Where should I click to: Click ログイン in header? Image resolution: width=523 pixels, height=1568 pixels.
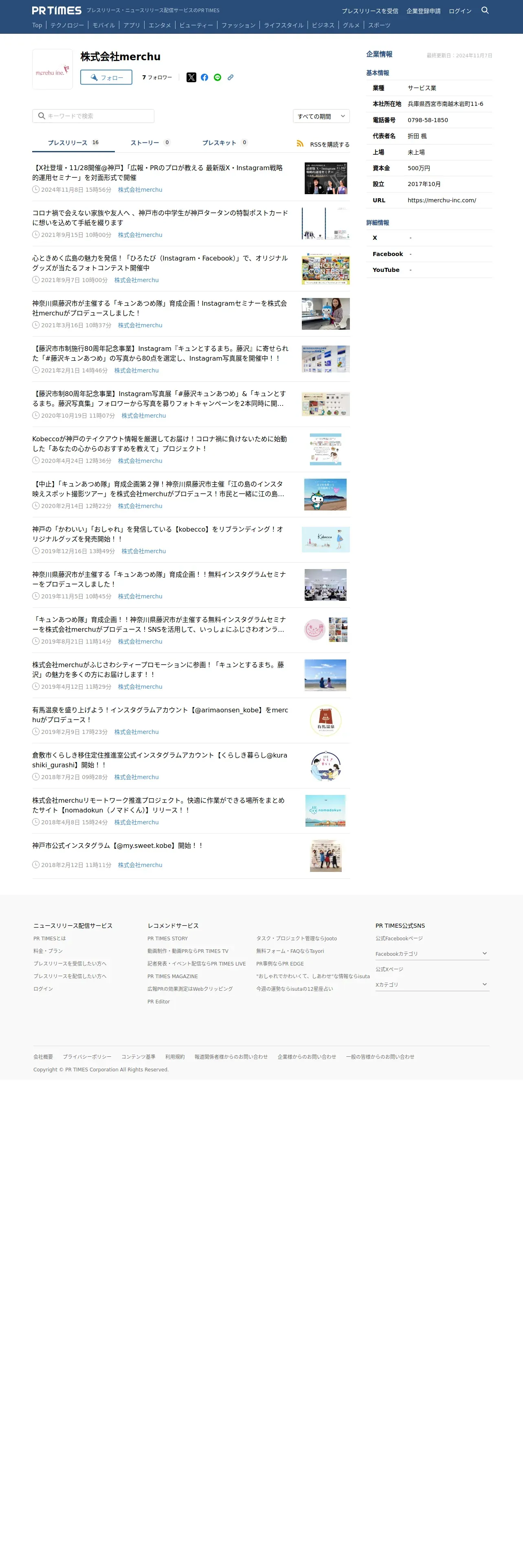(x=460, y=11)
